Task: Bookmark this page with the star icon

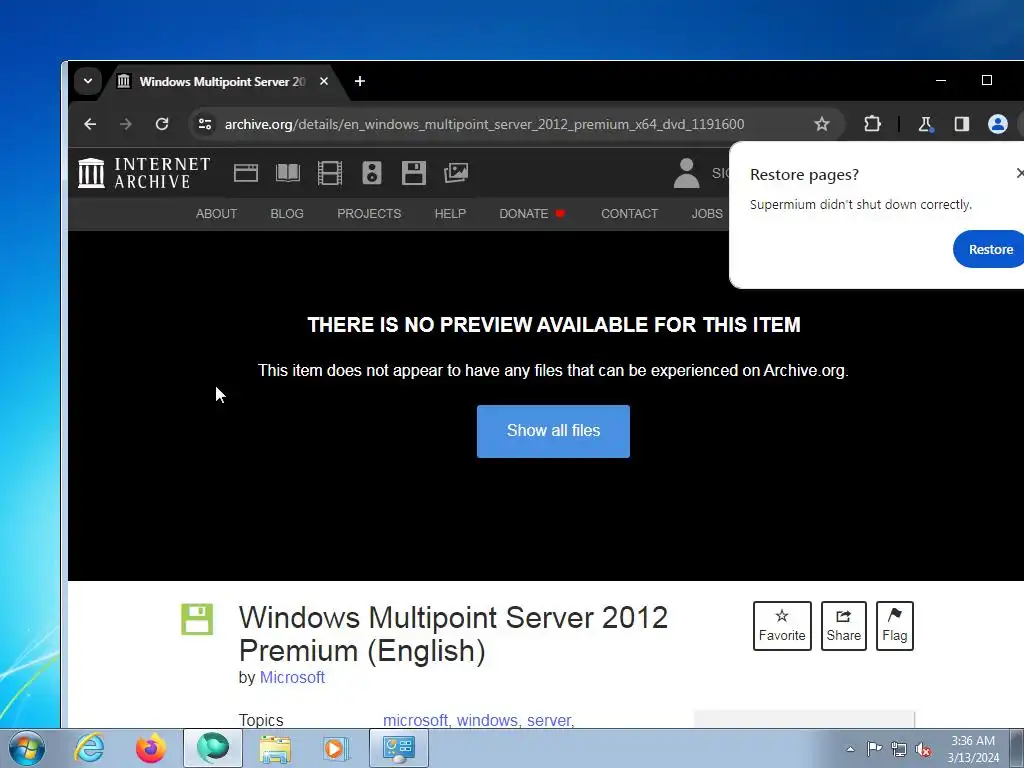Action: pyautogui.click(x=822, y=124)
